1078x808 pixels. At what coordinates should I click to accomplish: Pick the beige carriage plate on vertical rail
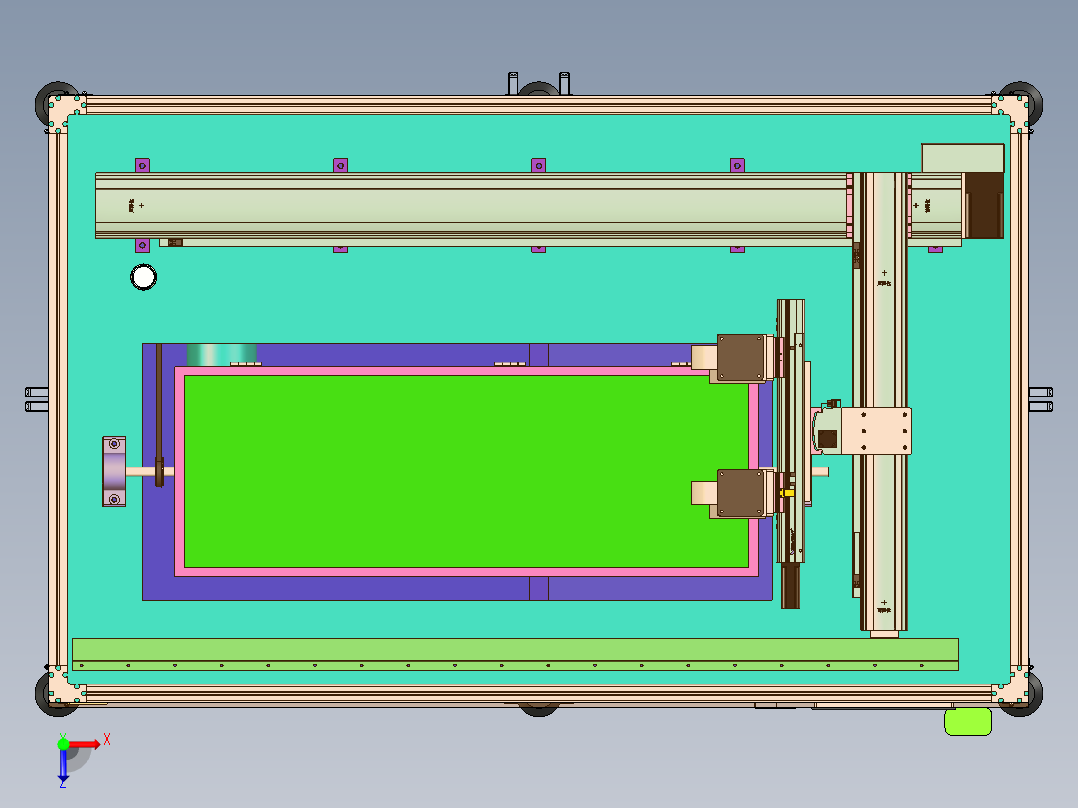pos(876,431)
